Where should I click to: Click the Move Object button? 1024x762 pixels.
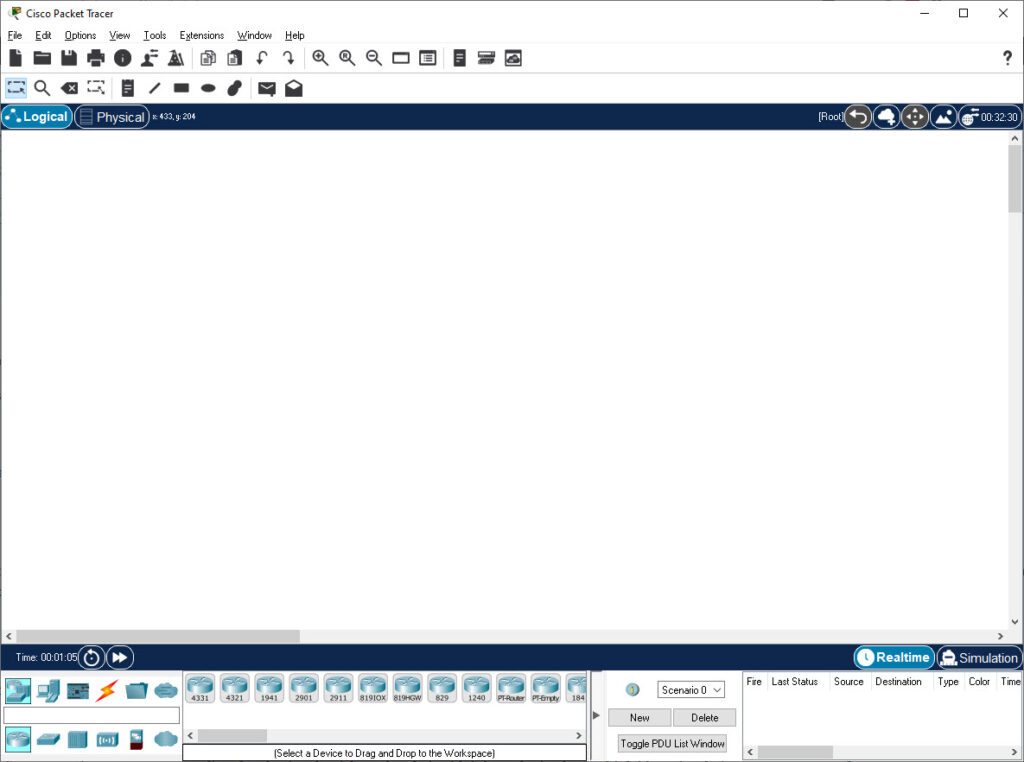coord(915,117)
